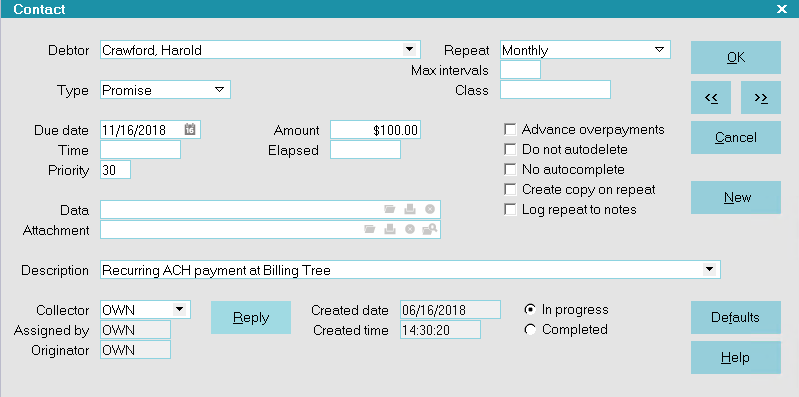Open the Collector dropdown showing OWN
Viewport: 799px width, 397px height.
tap(179, 309)
